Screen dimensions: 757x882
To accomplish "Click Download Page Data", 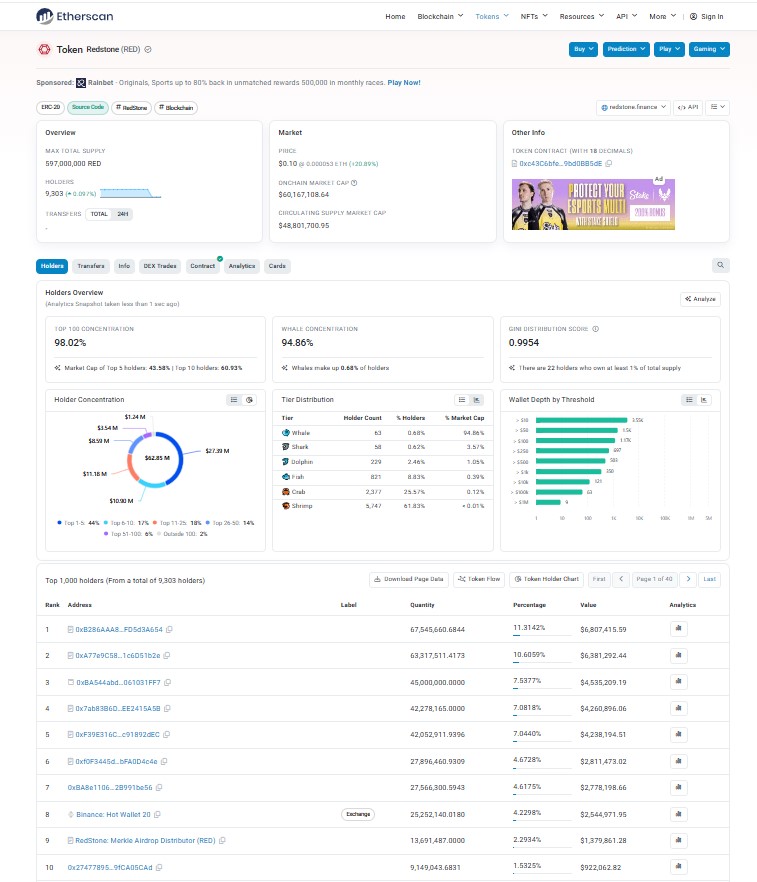I will point(409,579).
